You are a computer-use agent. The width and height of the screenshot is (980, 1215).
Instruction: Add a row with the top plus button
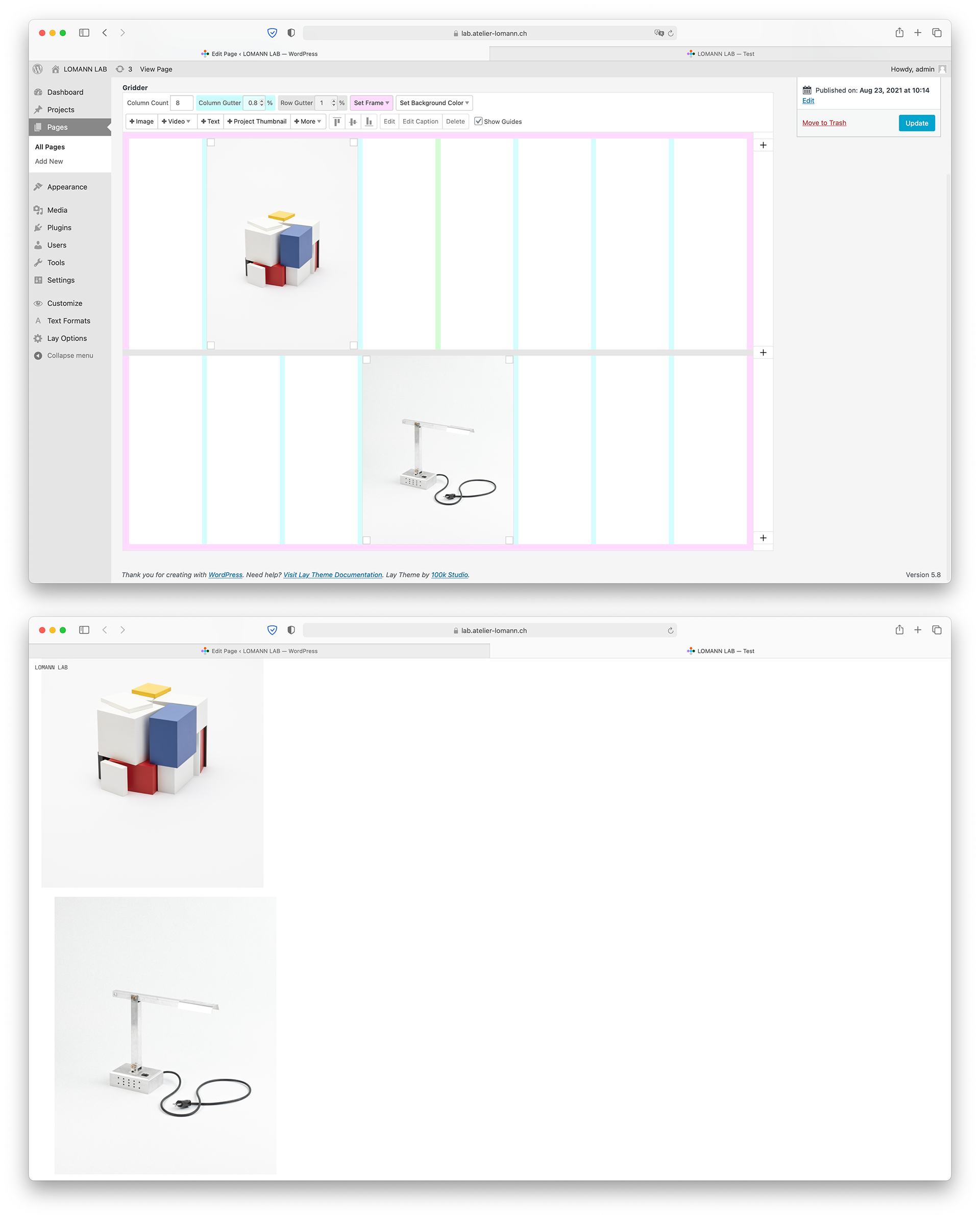tap(763, 145)
